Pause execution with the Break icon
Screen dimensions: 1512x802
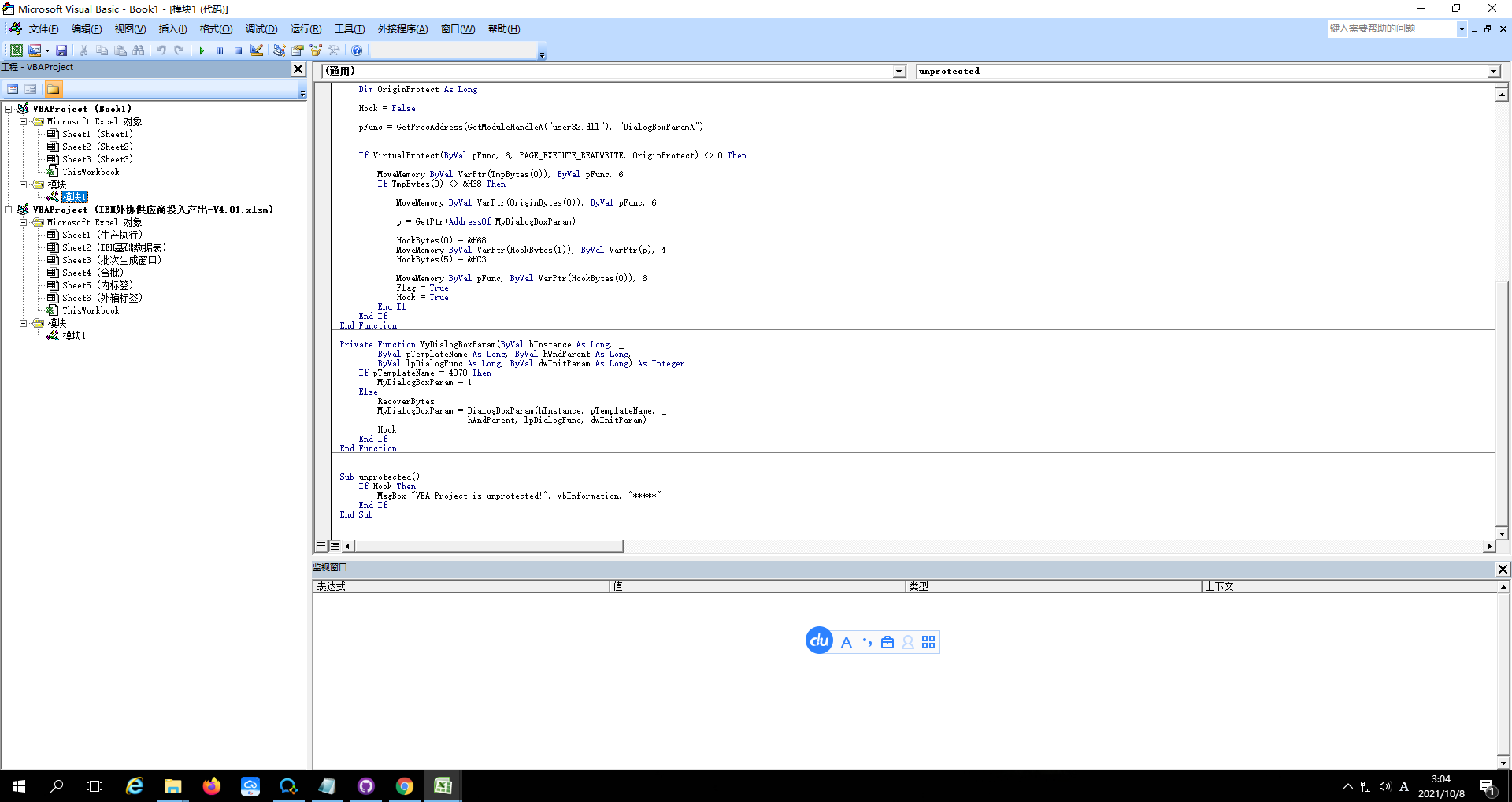[x=220, y=50]
